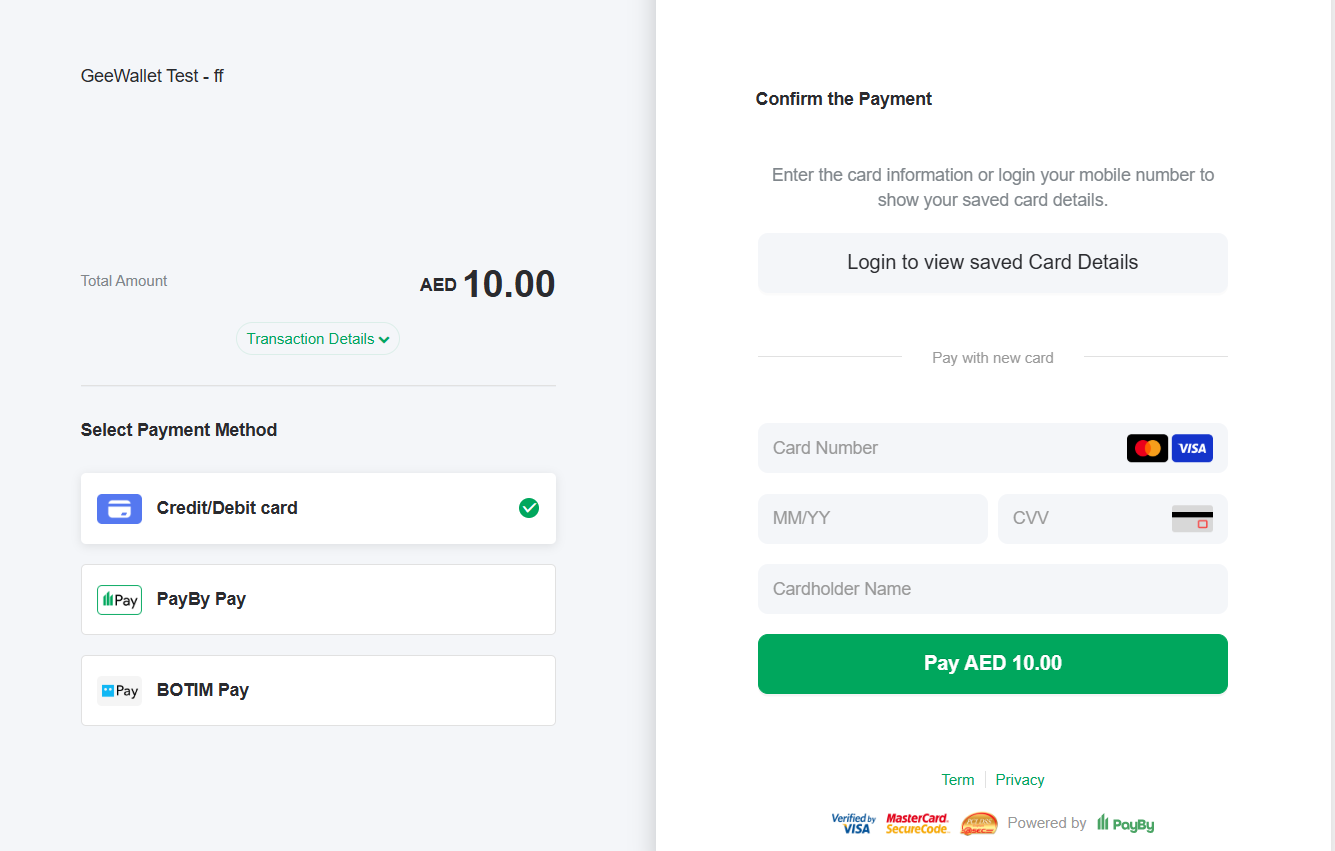Click the BOTIM Pay logo icon

tap(119, 690)
